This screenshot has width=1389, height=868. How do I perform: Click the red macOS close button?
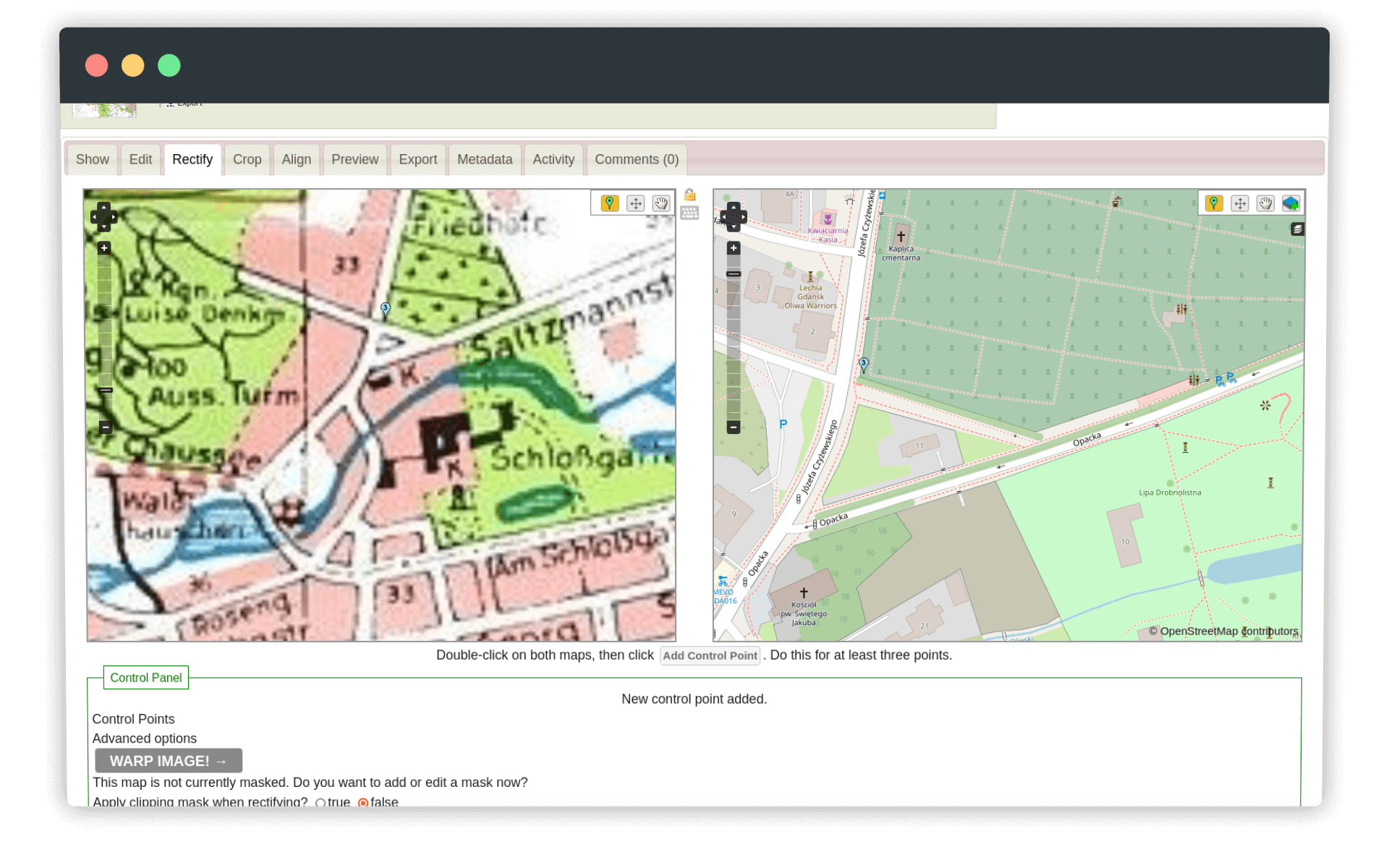[97, 65]
